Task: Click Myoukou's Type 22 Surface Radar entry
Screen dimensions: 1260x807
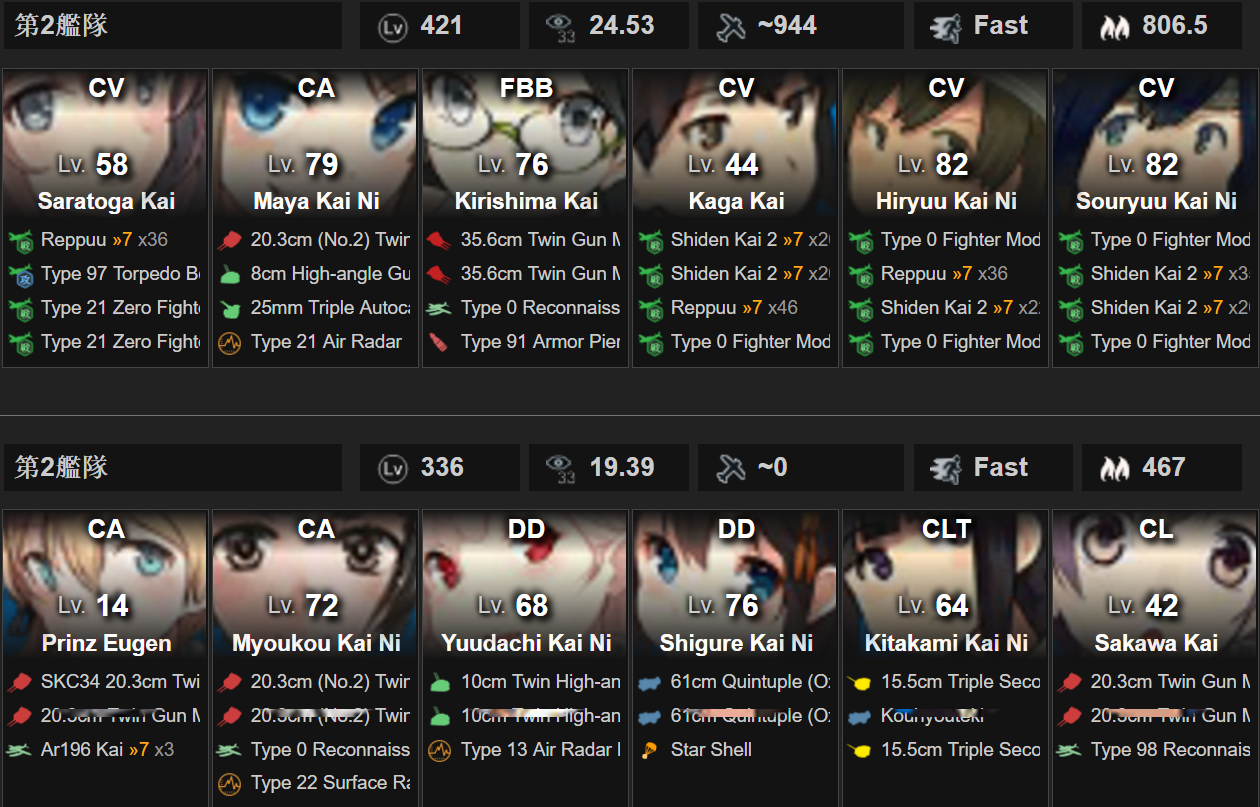Action: pos(316,784)
